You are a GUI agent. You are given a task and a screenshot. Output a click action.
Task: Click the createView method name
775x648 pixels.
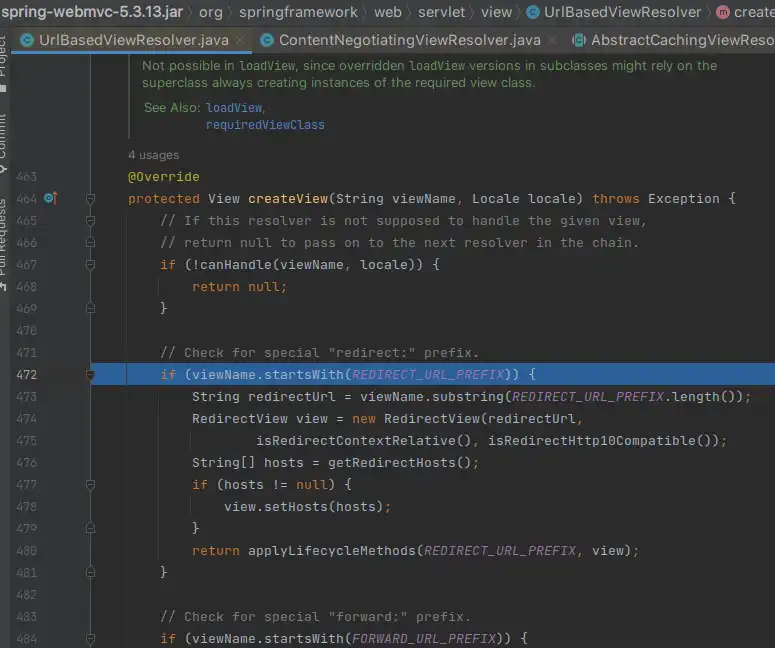288,199
